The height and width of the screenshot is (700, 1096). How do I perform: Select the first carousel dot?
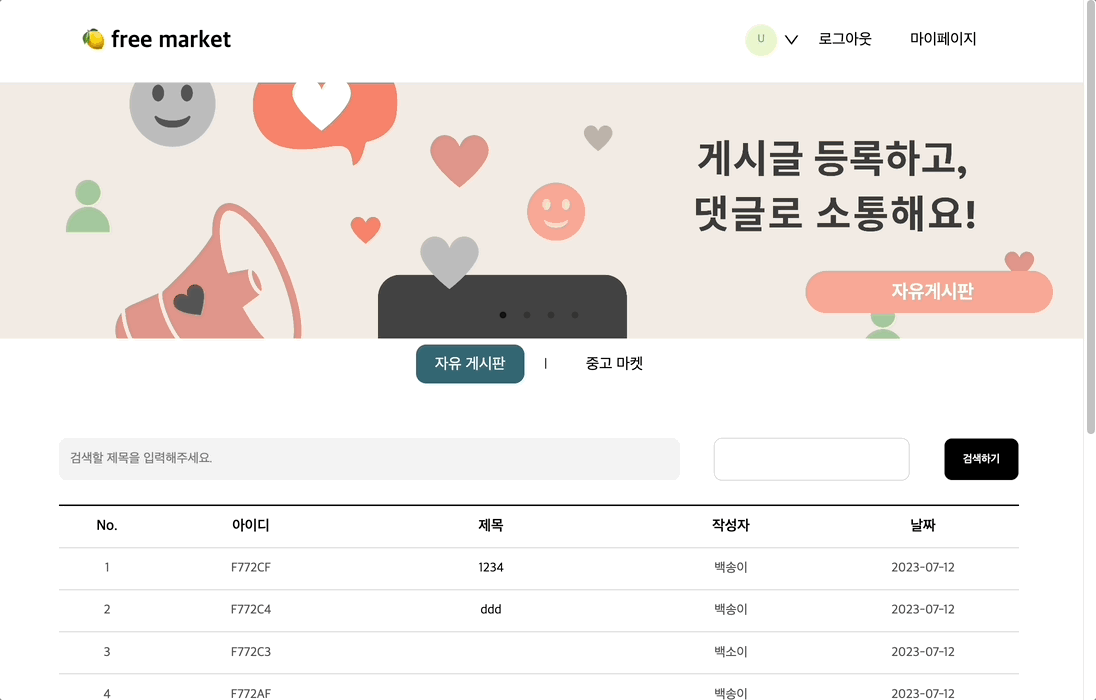(503, 314)
